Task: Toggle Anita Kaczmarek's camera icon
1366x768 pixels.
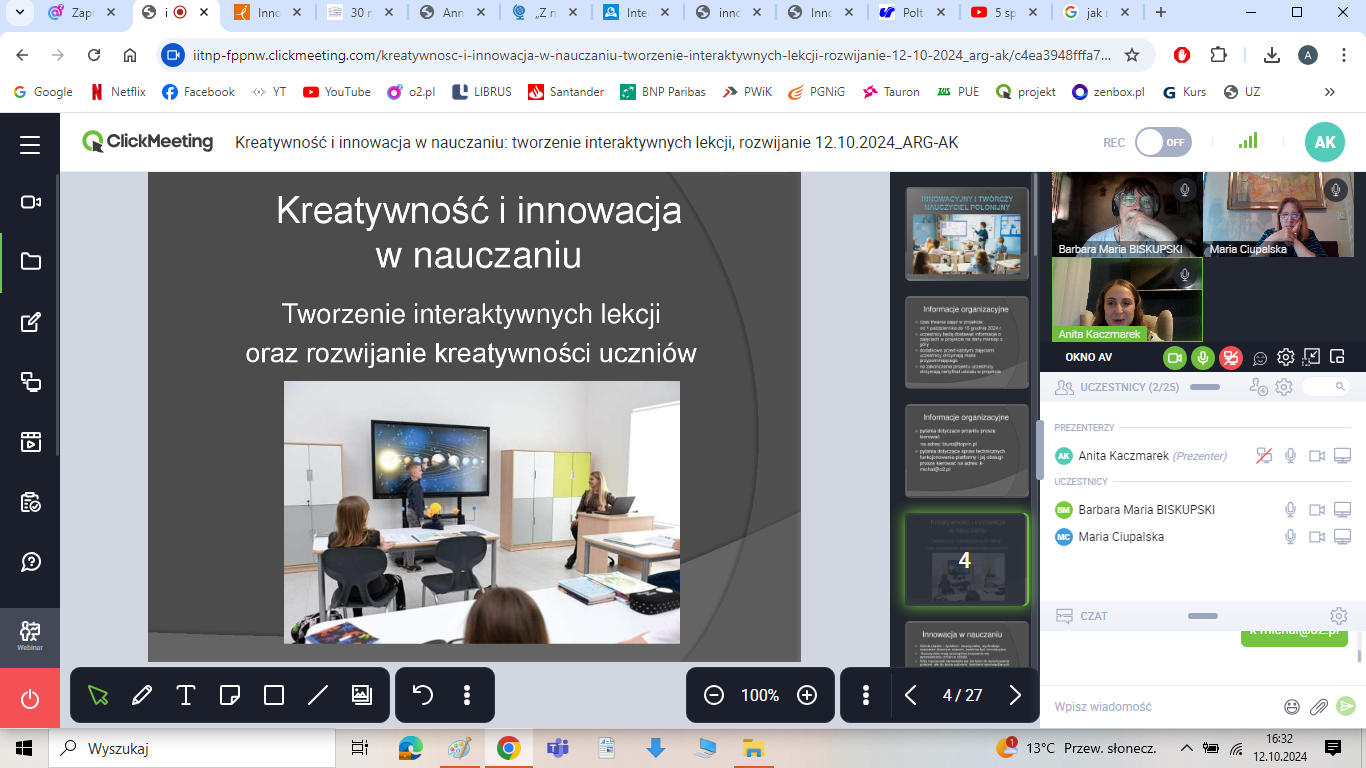Action: [1317, 456]
